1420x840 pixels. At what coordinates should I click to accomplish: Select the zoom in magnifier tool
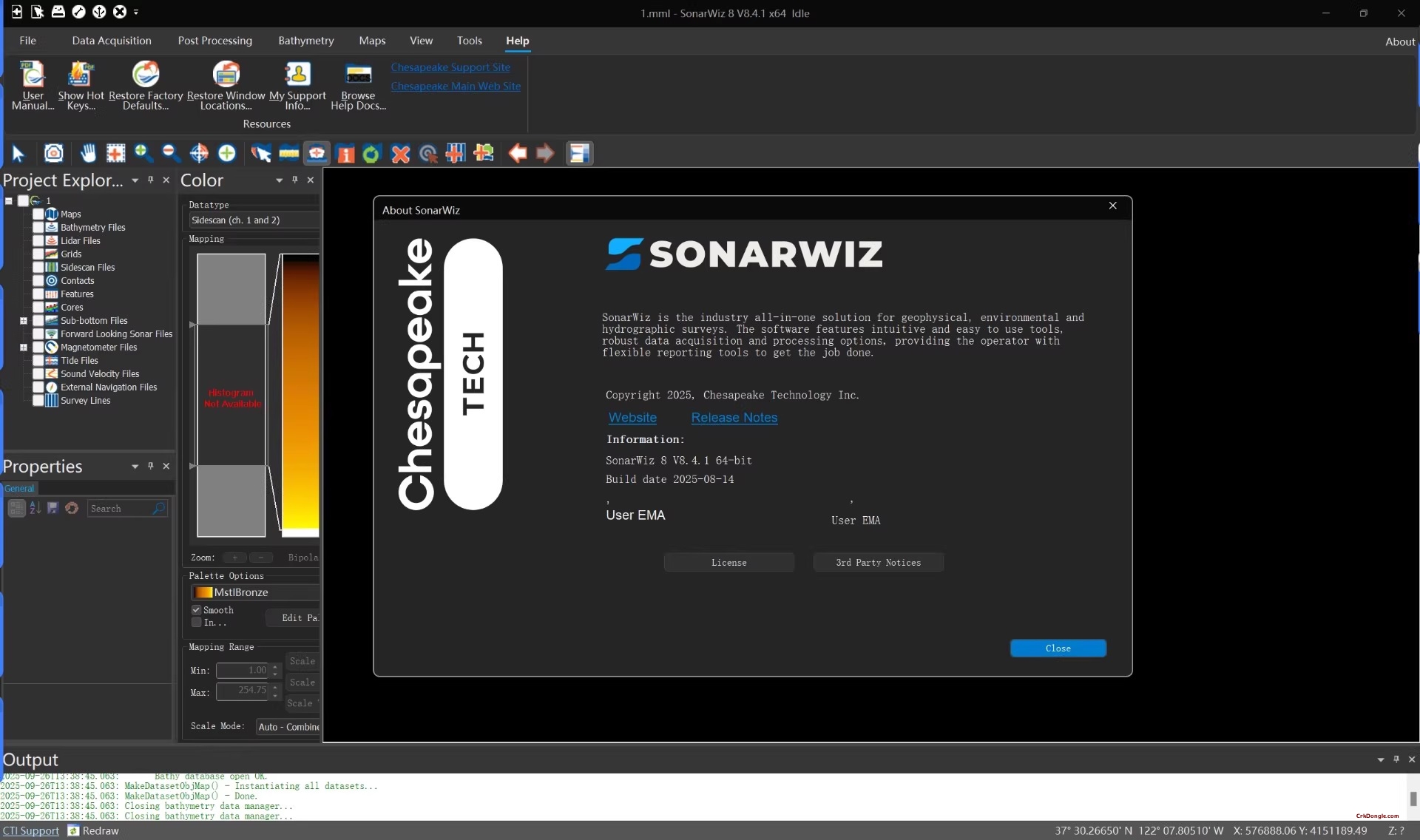(x=143, y=153)
